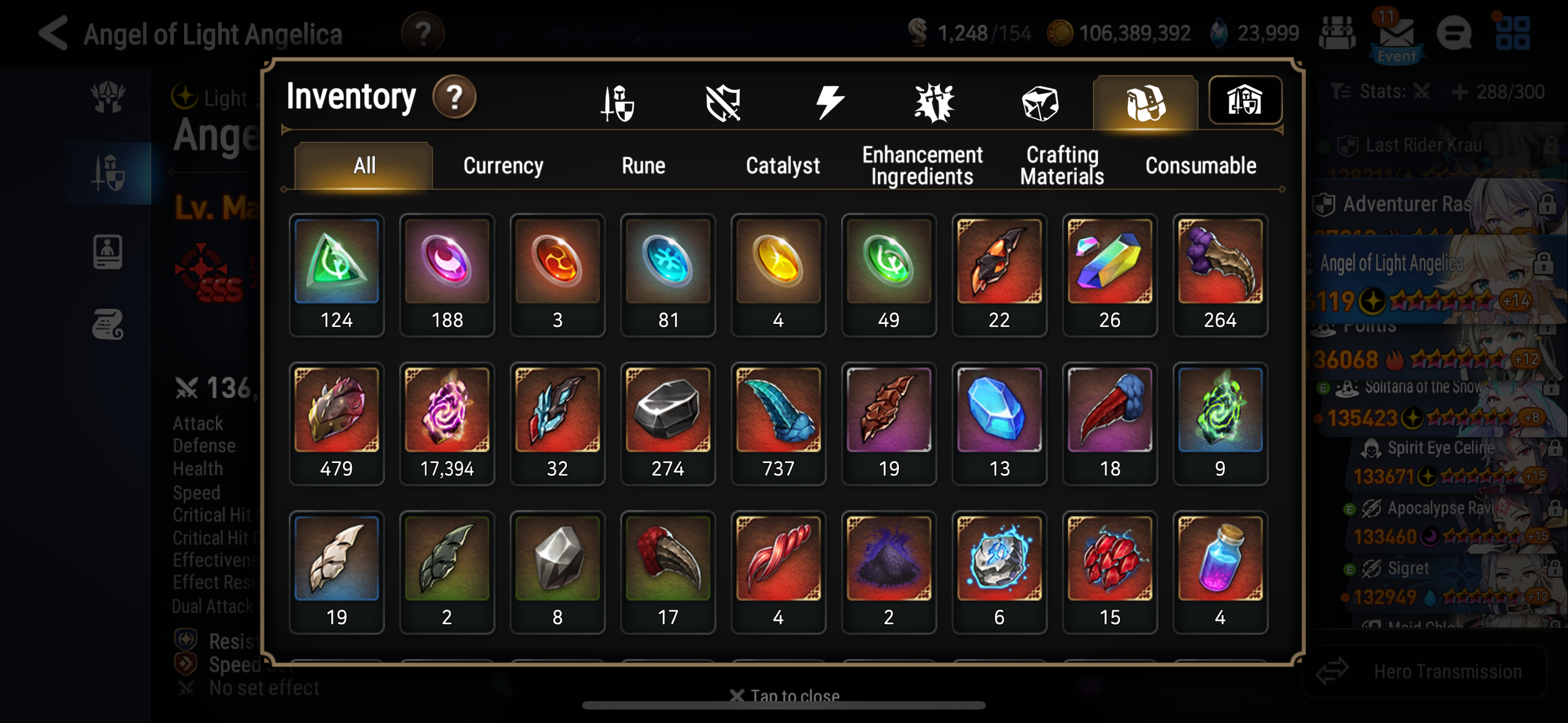Viewport: 1568px width, 723px height.
Task: Select the lightning bolt inventory category icon
Action: coord(829,102)
